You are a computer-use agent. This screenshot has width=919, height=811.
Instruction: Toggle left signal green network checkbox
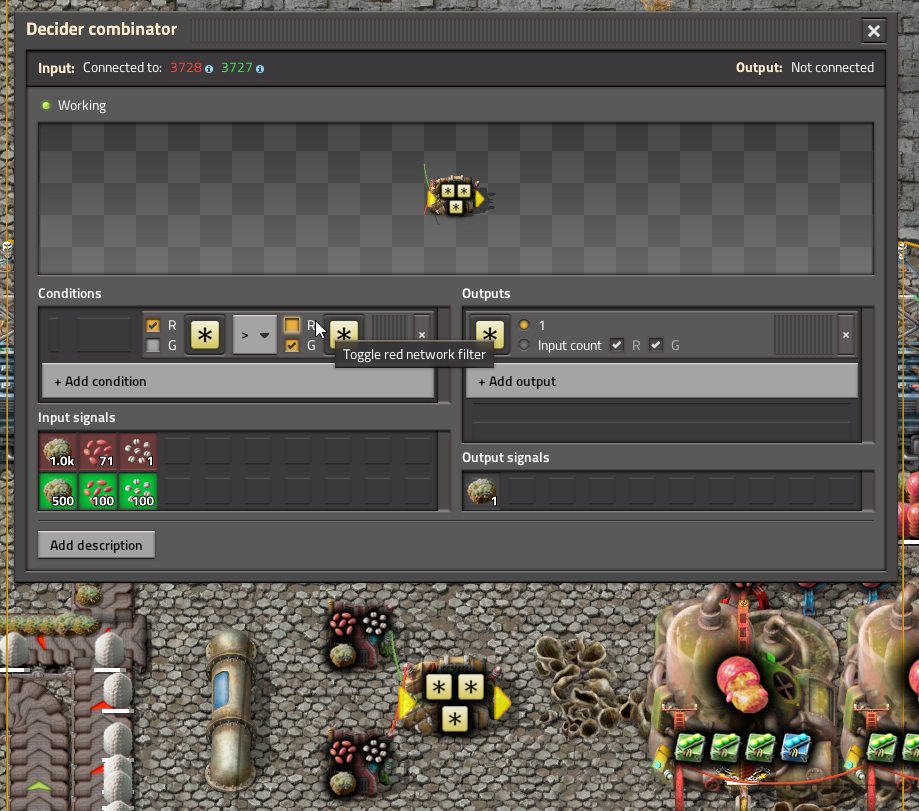(153, 345)
